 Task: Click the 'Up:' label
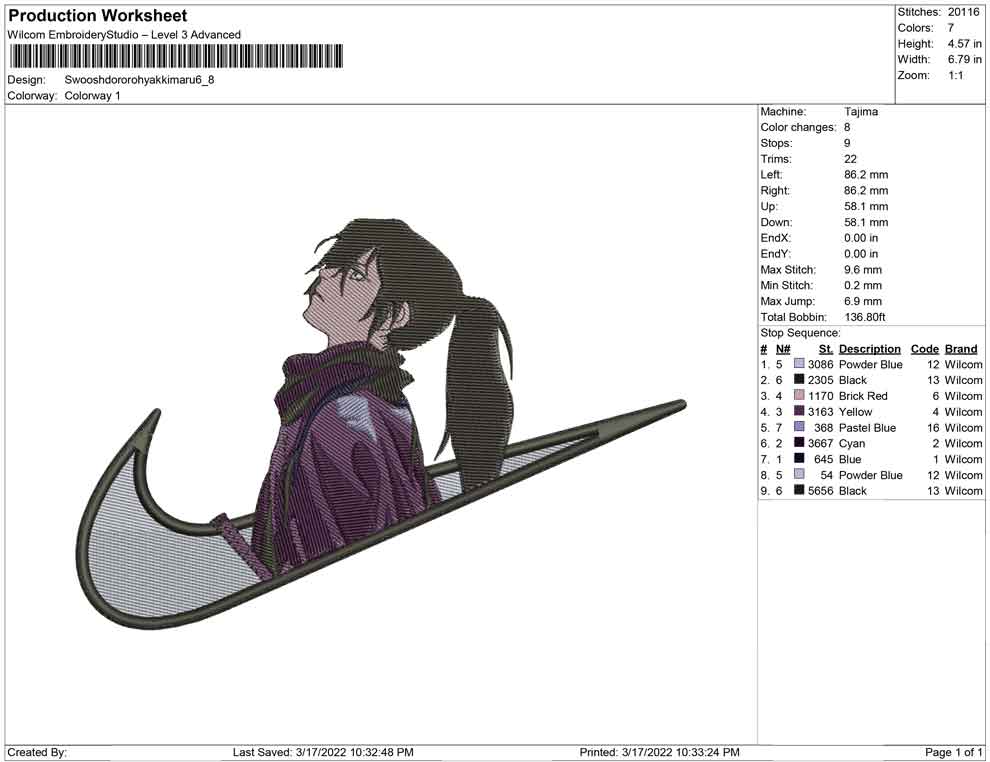pyautogui.click(x=768, y=206)
